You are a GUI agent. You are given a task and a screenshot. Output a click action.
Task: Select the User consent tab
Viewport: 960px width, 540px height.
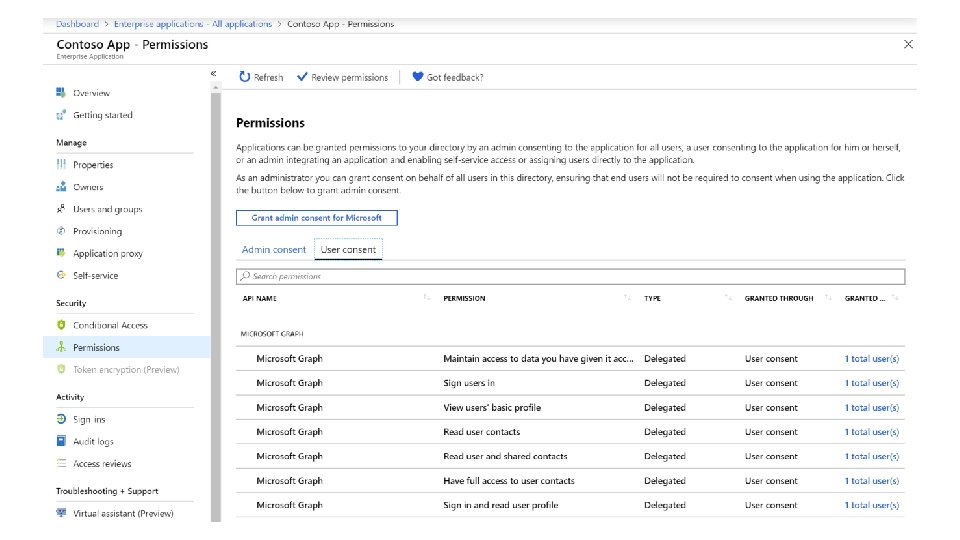click(347, 249)
